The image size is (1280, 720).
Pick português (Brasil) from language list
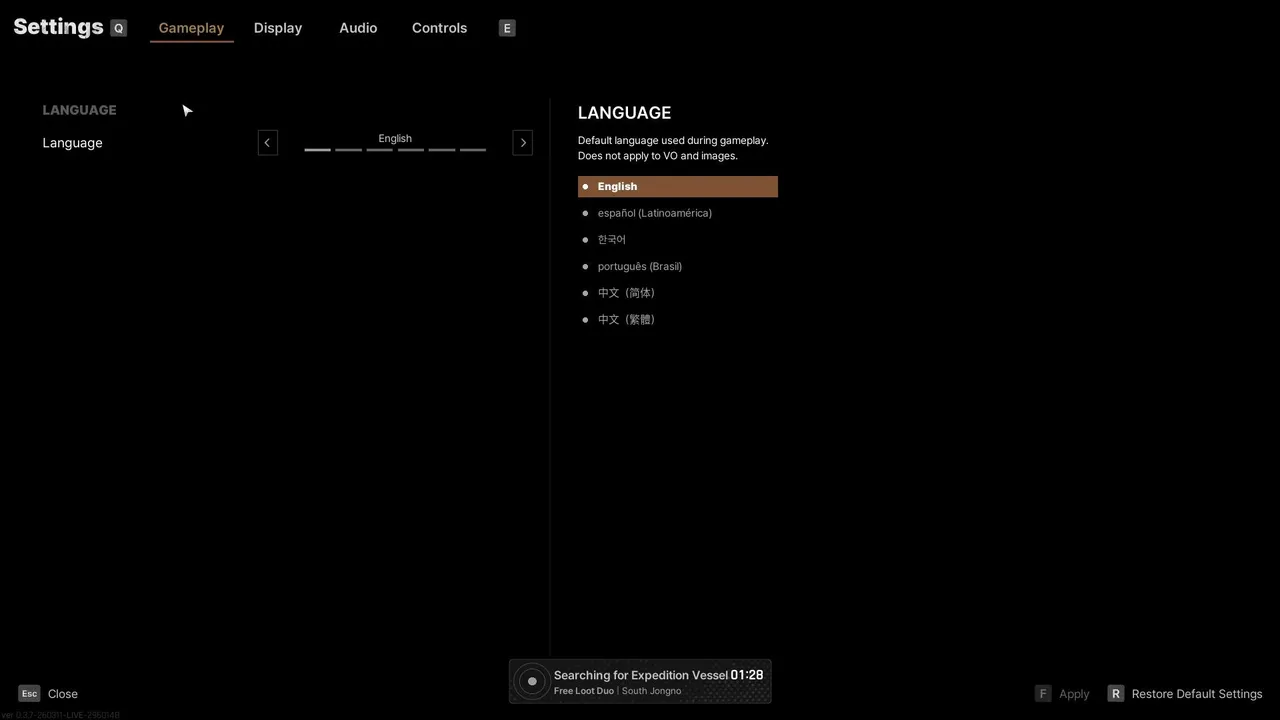(640, 266)
